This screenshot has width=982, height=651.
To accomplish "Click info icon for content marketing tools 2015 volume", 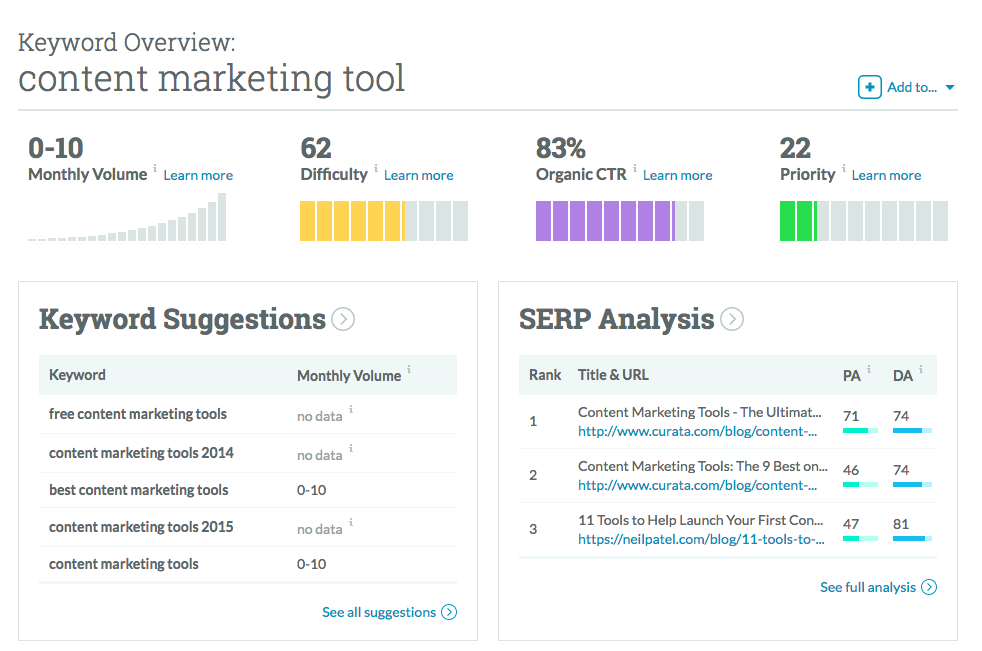I will pos(351,522).
